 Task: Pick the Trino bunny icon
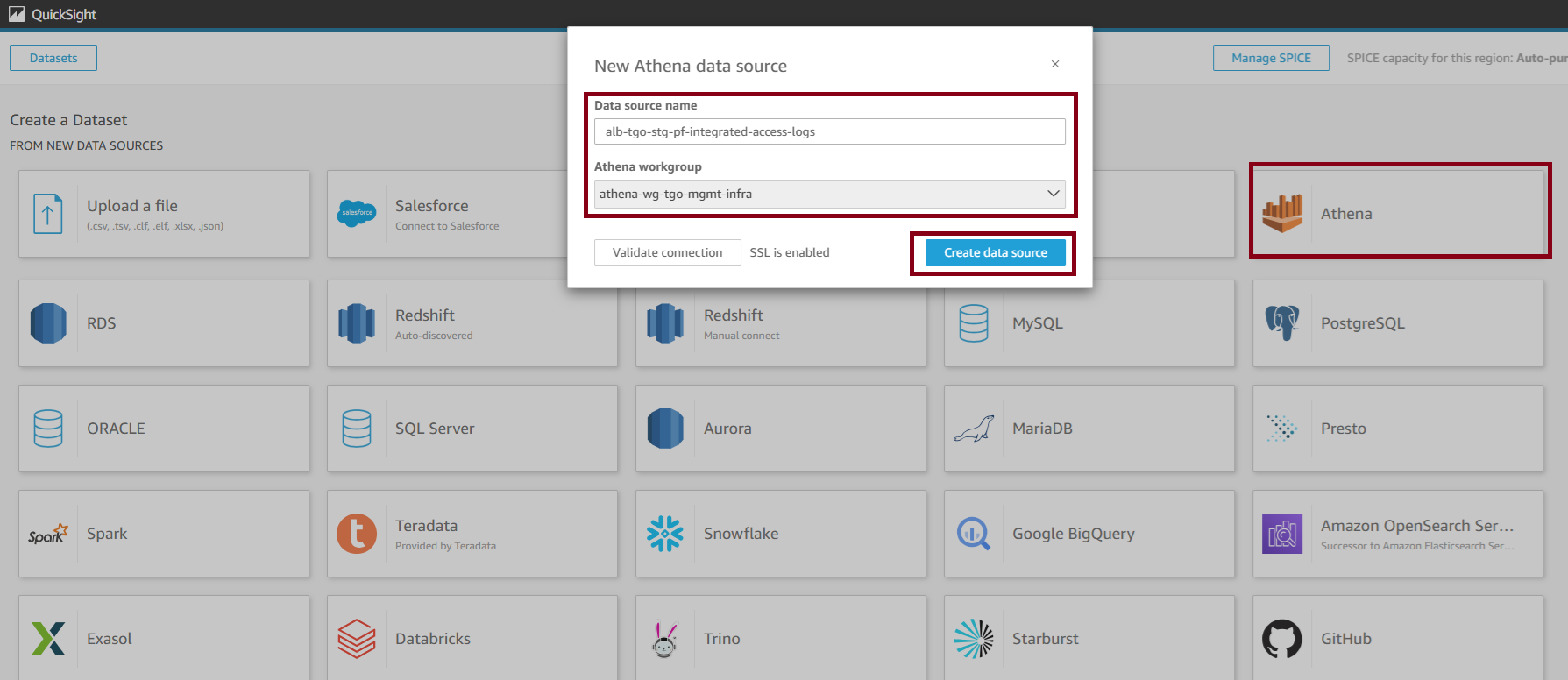coord(665,639)
